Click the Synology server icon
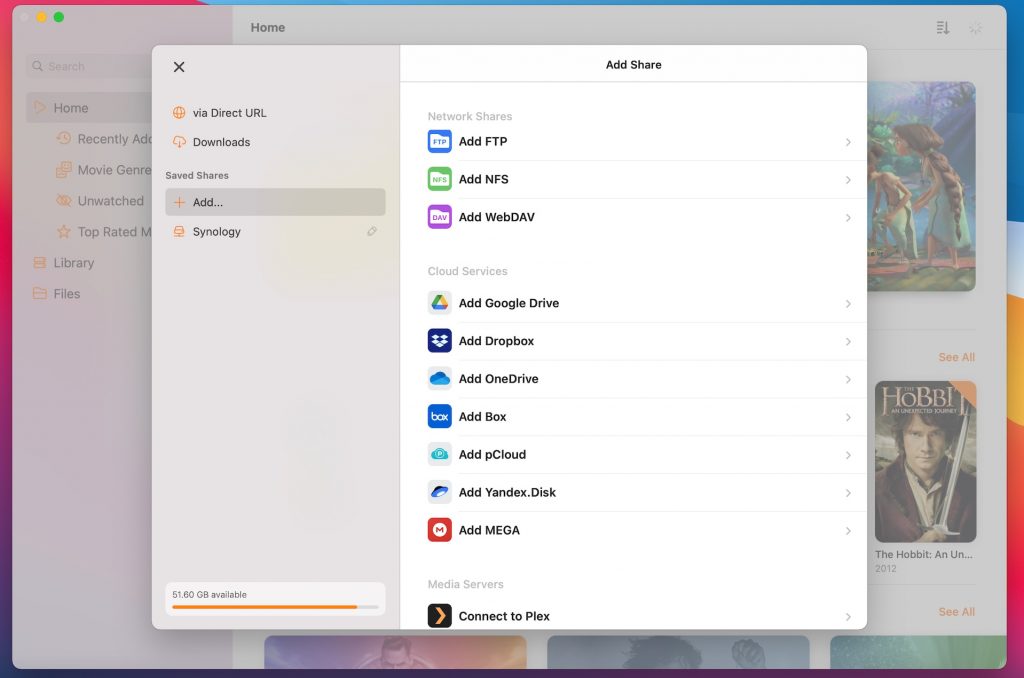 [179, 231]
